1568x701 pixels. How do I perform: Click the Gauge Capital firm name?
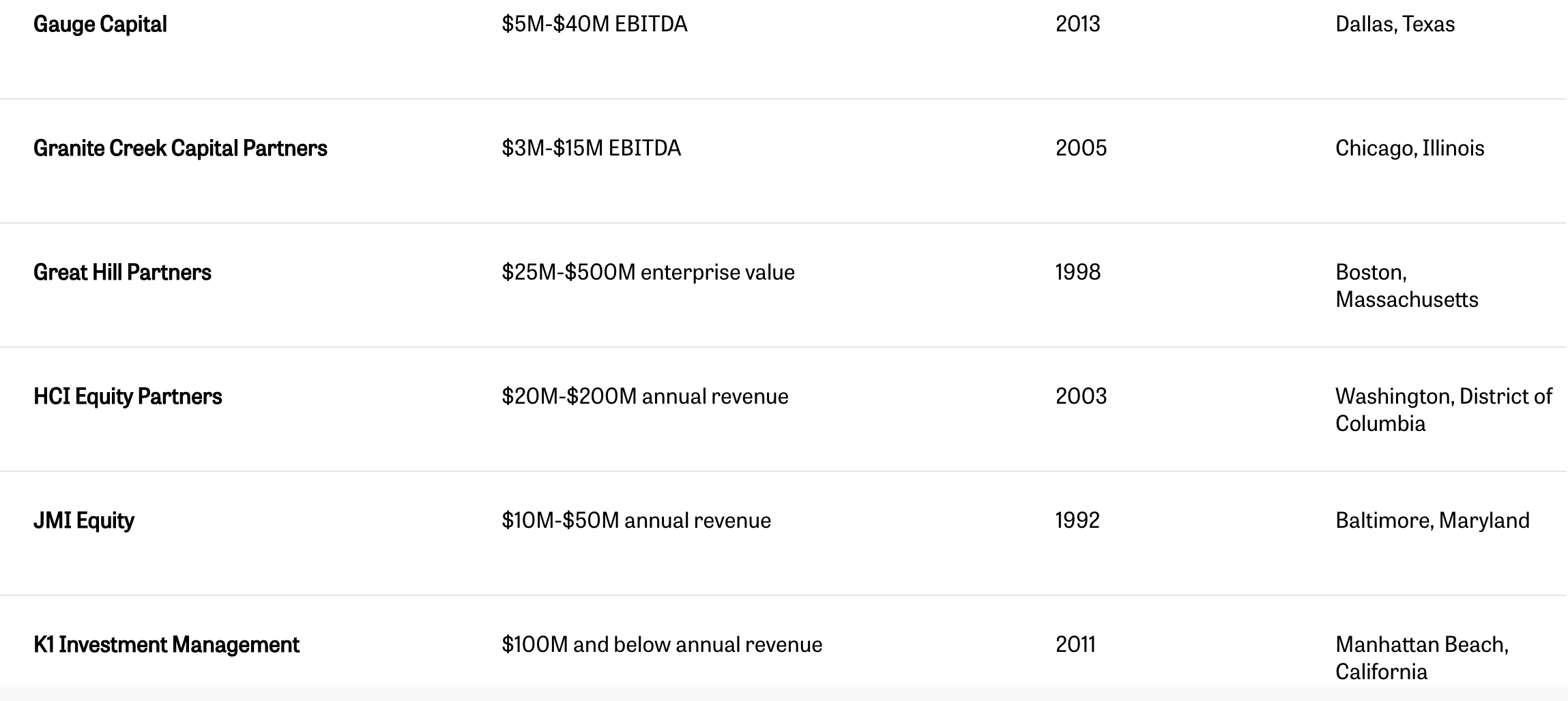click(100, 25)
